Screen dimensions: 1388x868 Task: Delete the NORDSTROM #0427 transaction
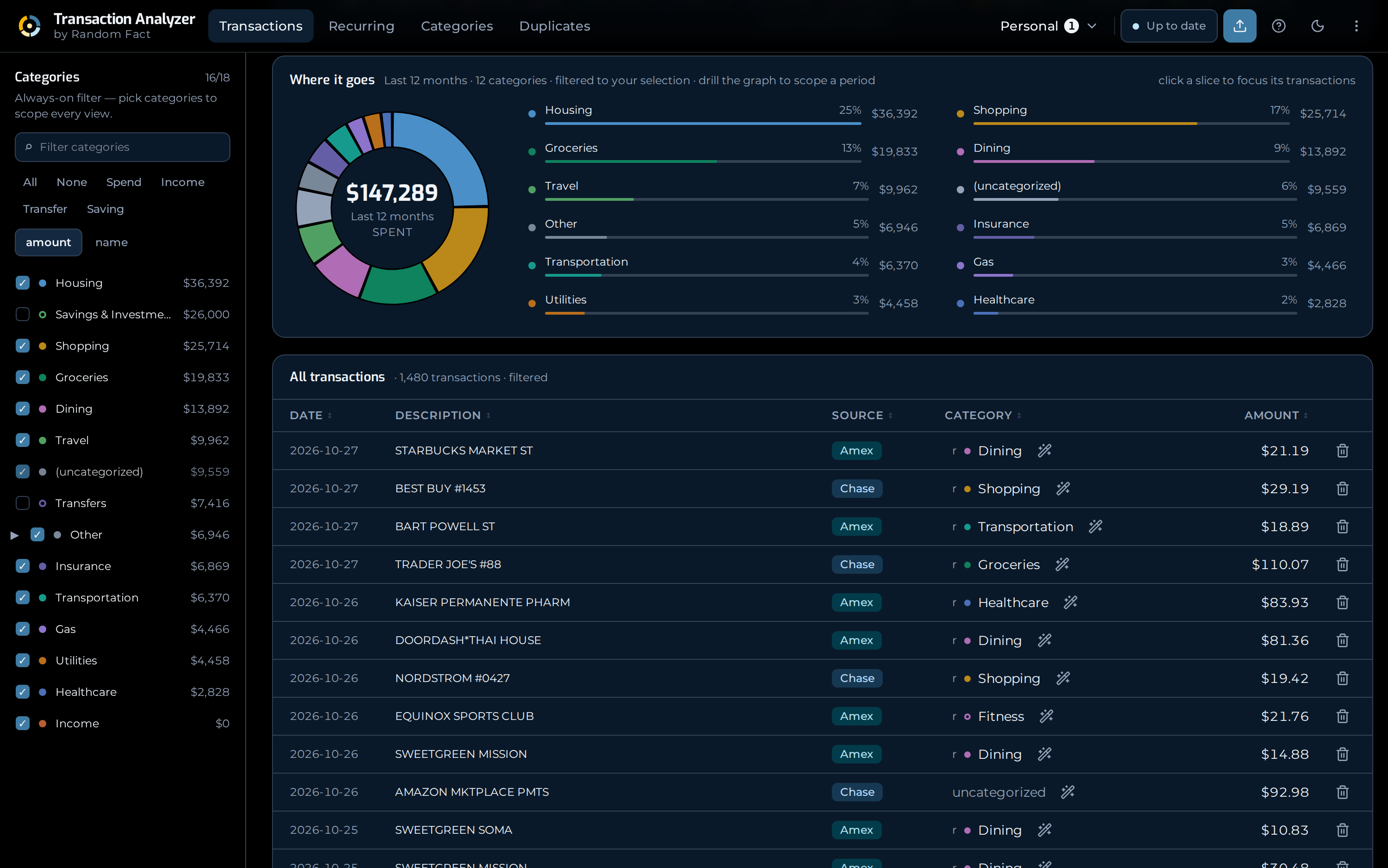1342,678
